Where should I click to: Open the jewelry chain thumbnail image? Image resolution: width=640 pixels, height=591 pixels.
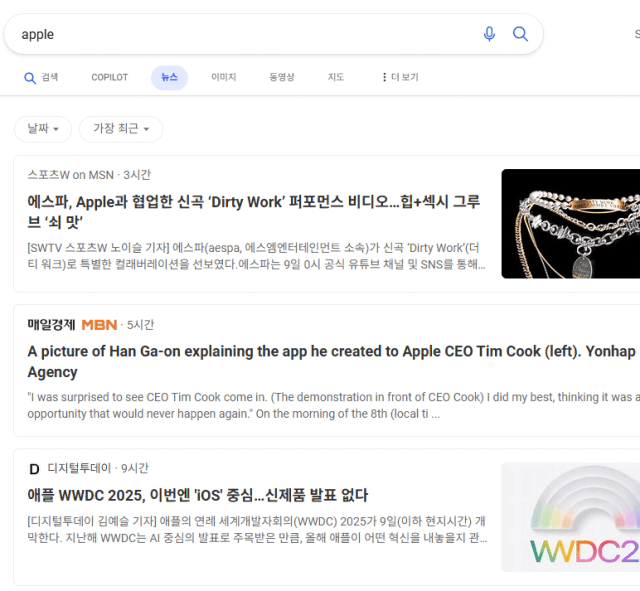[x=571, y=224]
